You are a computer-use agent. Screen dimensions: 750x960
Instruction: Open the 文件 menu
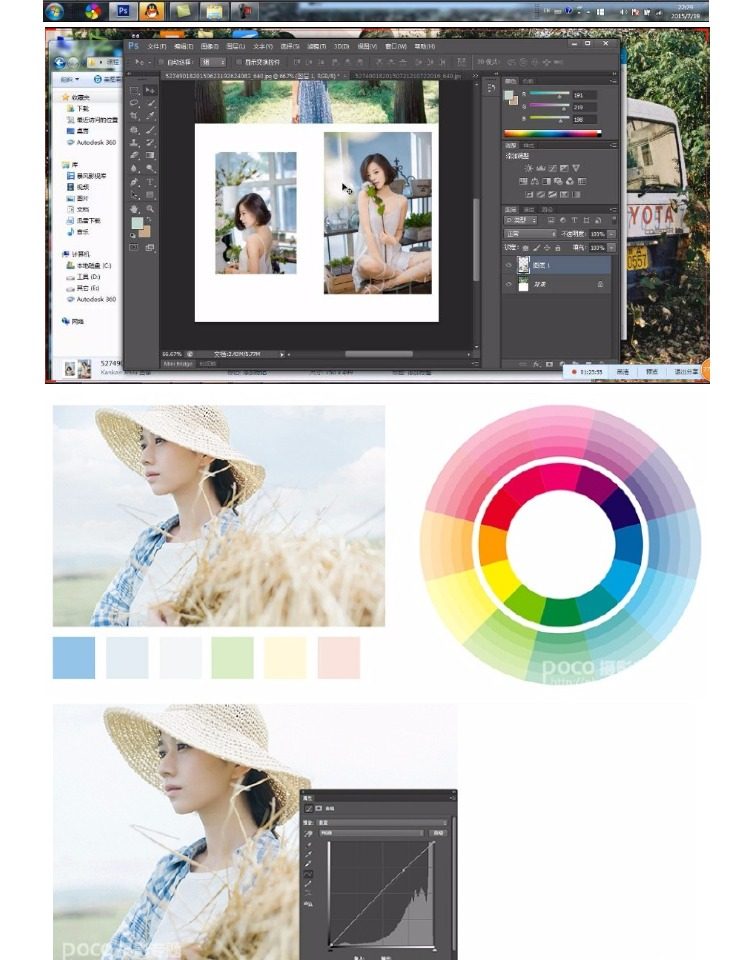coord(157,47)
